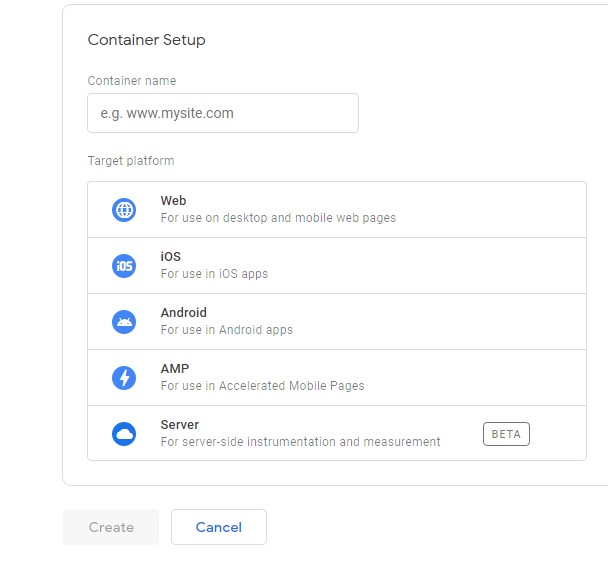Click the Android robot icon
Screen dimensions: 608x563
click(x=124, y=322)
